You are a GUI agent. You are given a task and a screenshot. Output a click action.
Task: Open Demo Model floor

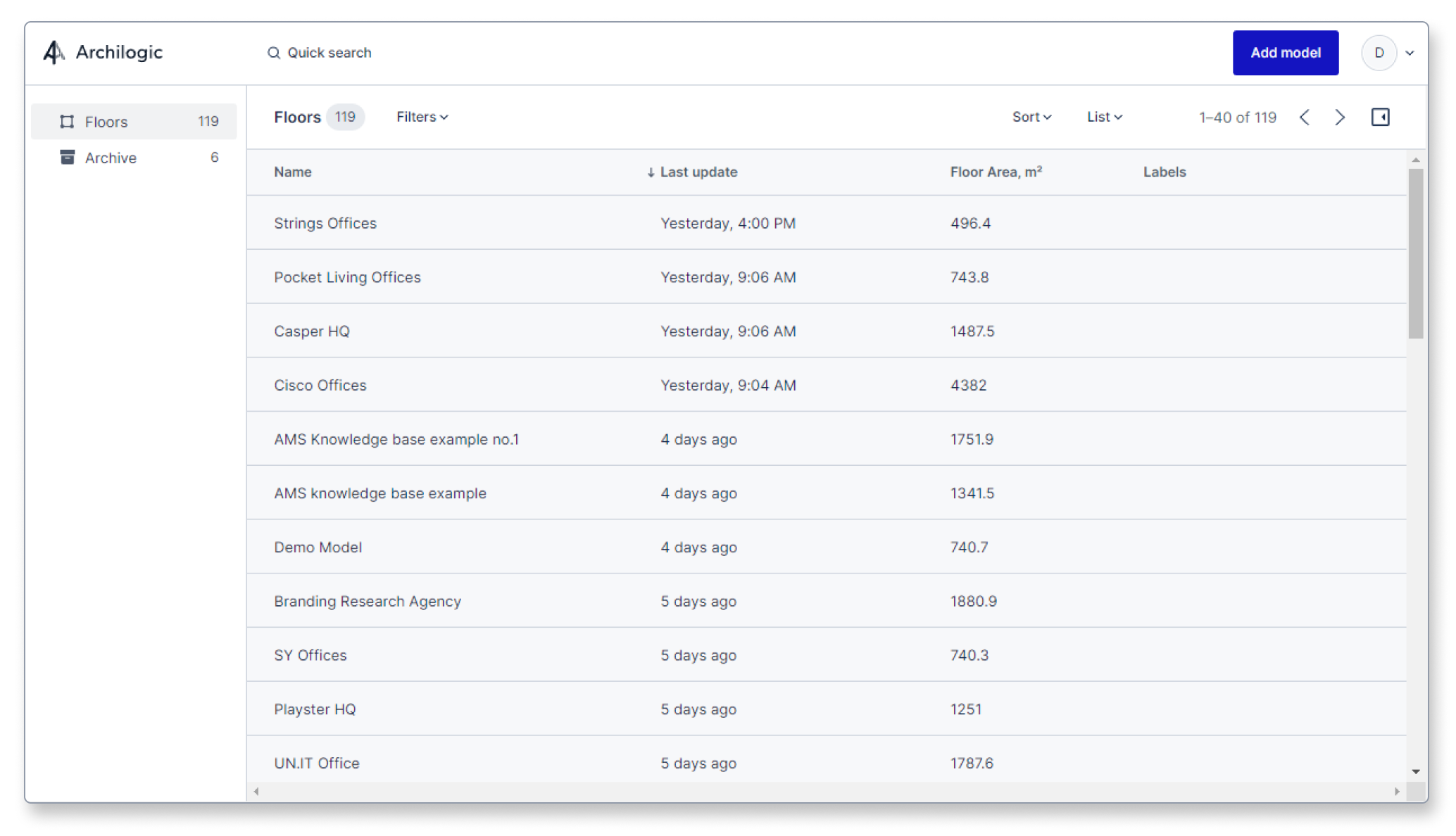coord(827,547)
